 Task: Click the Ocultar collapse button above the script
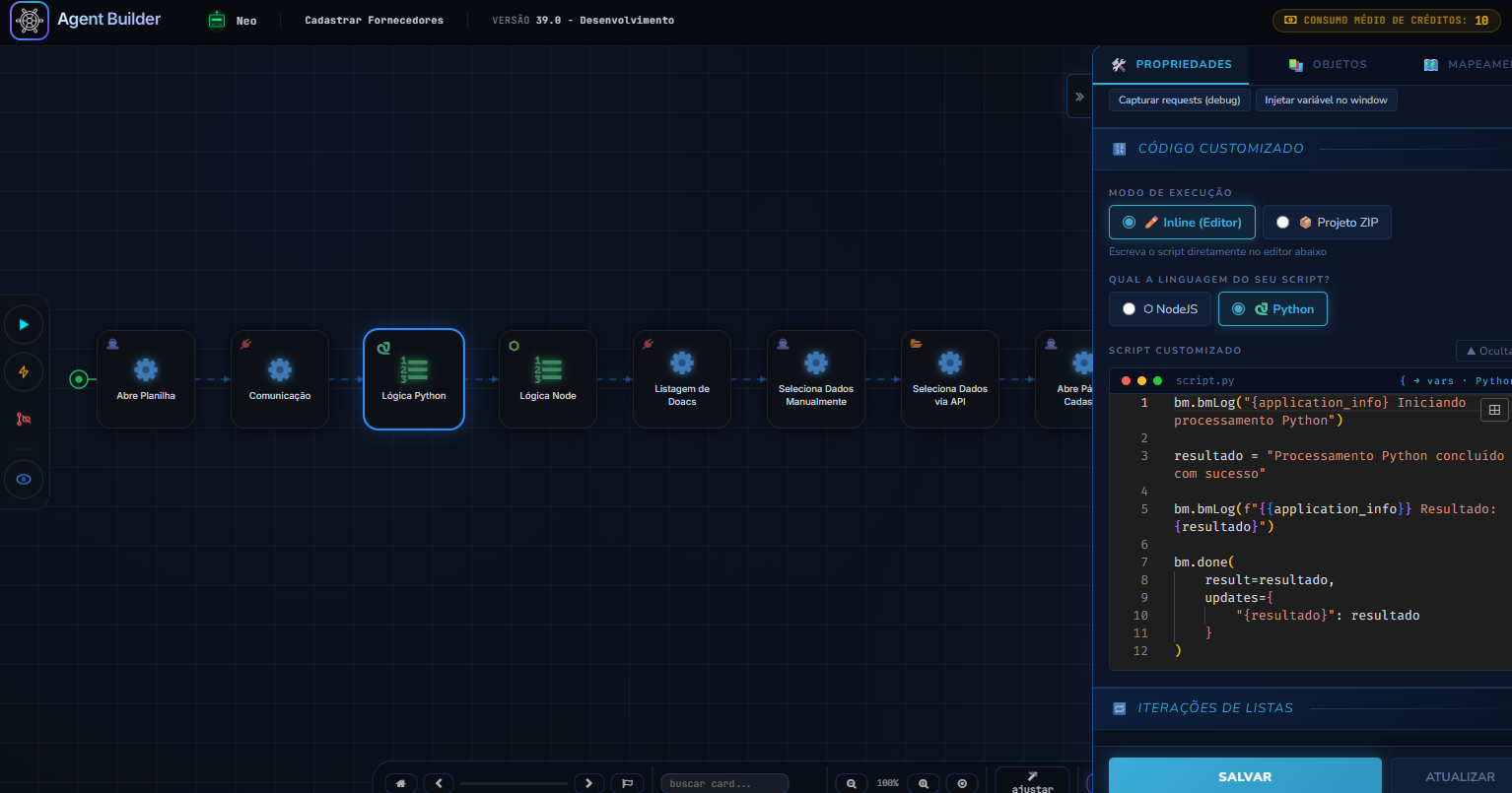(x=1484, y=351)
